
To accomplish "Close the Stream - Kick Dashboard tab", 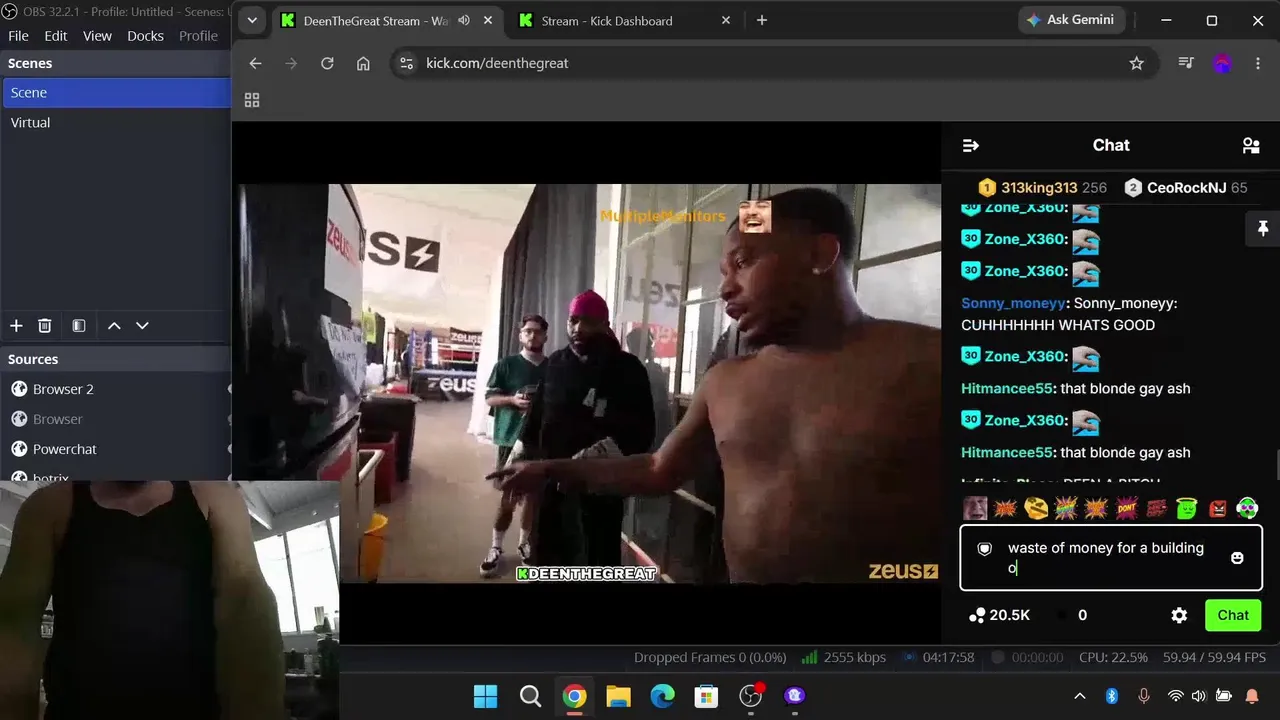I will point(726,21).
